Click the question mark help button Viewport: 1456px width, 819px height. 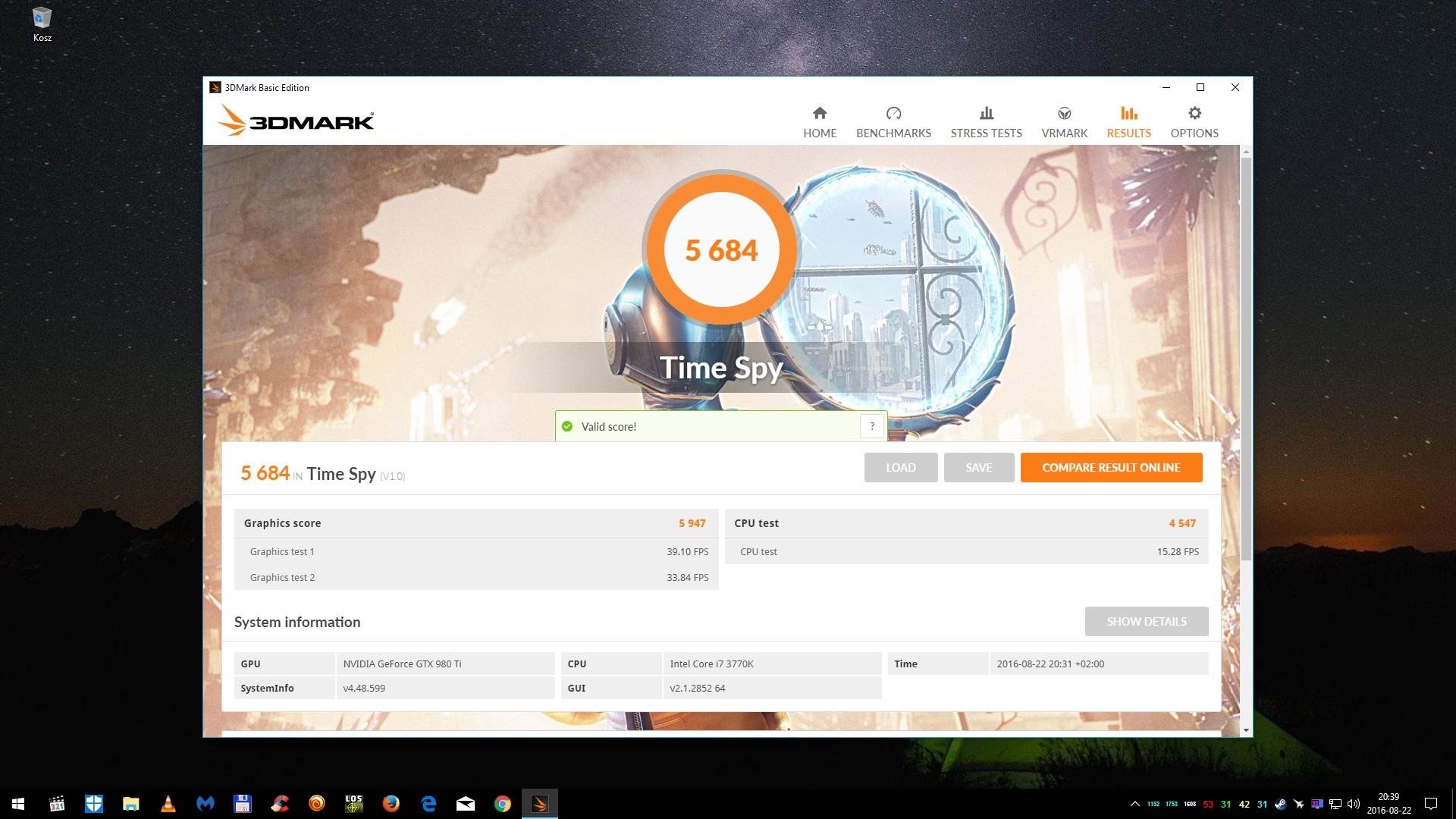click(x=872, y=426)
